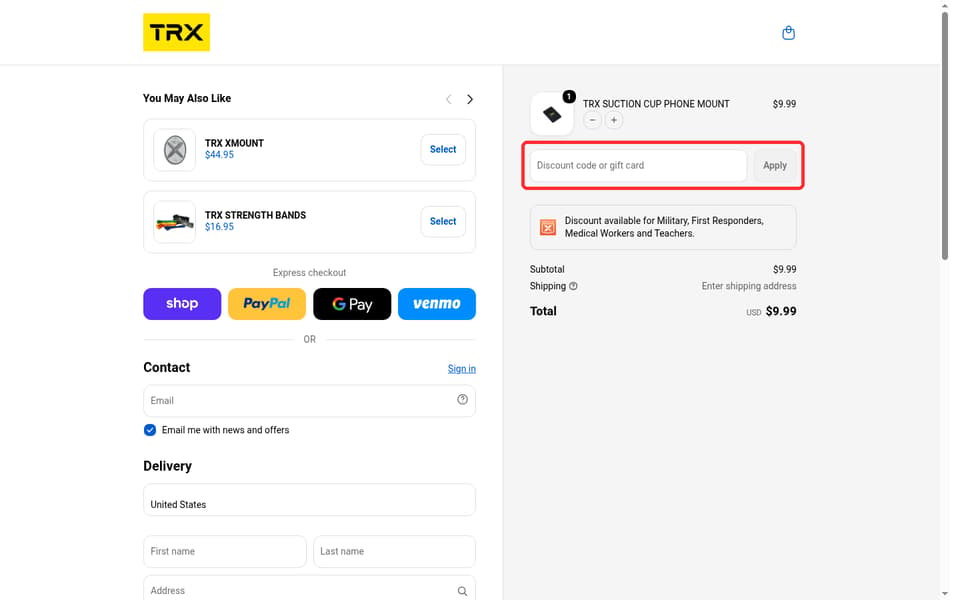Click the TRX XMOUNT product image

pos(174,150)
